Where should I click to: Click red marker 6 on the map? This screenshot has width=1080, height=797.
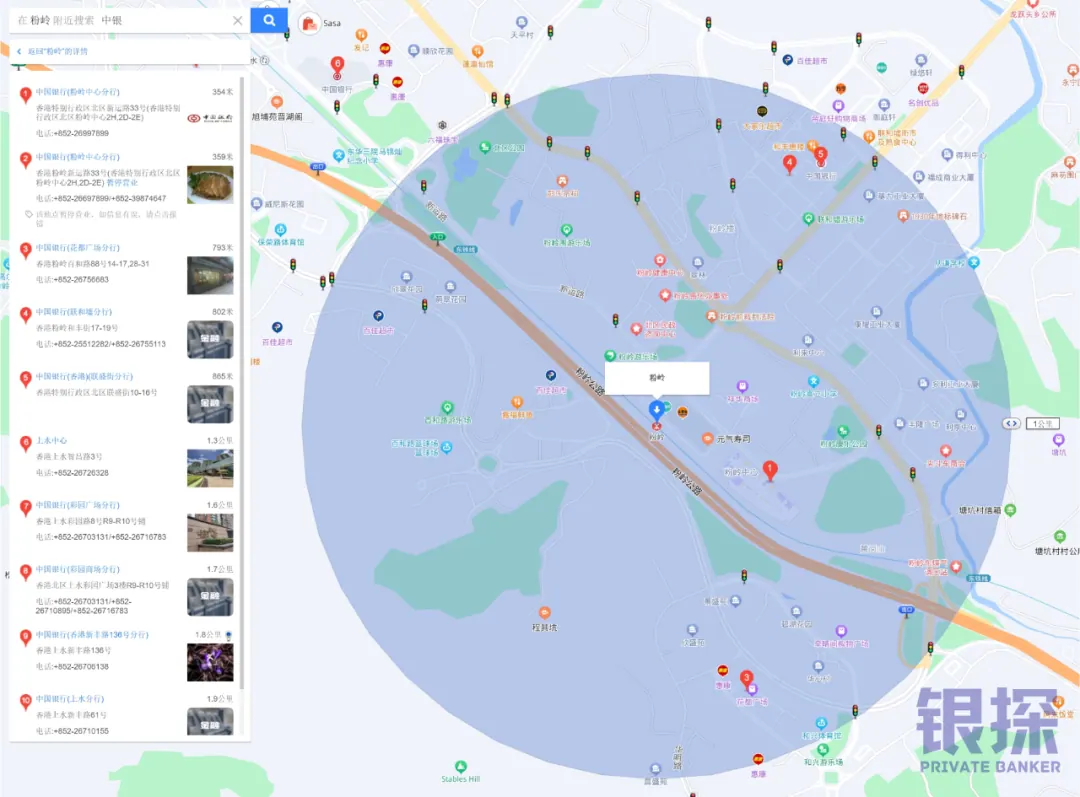click(x=337, y=65)
